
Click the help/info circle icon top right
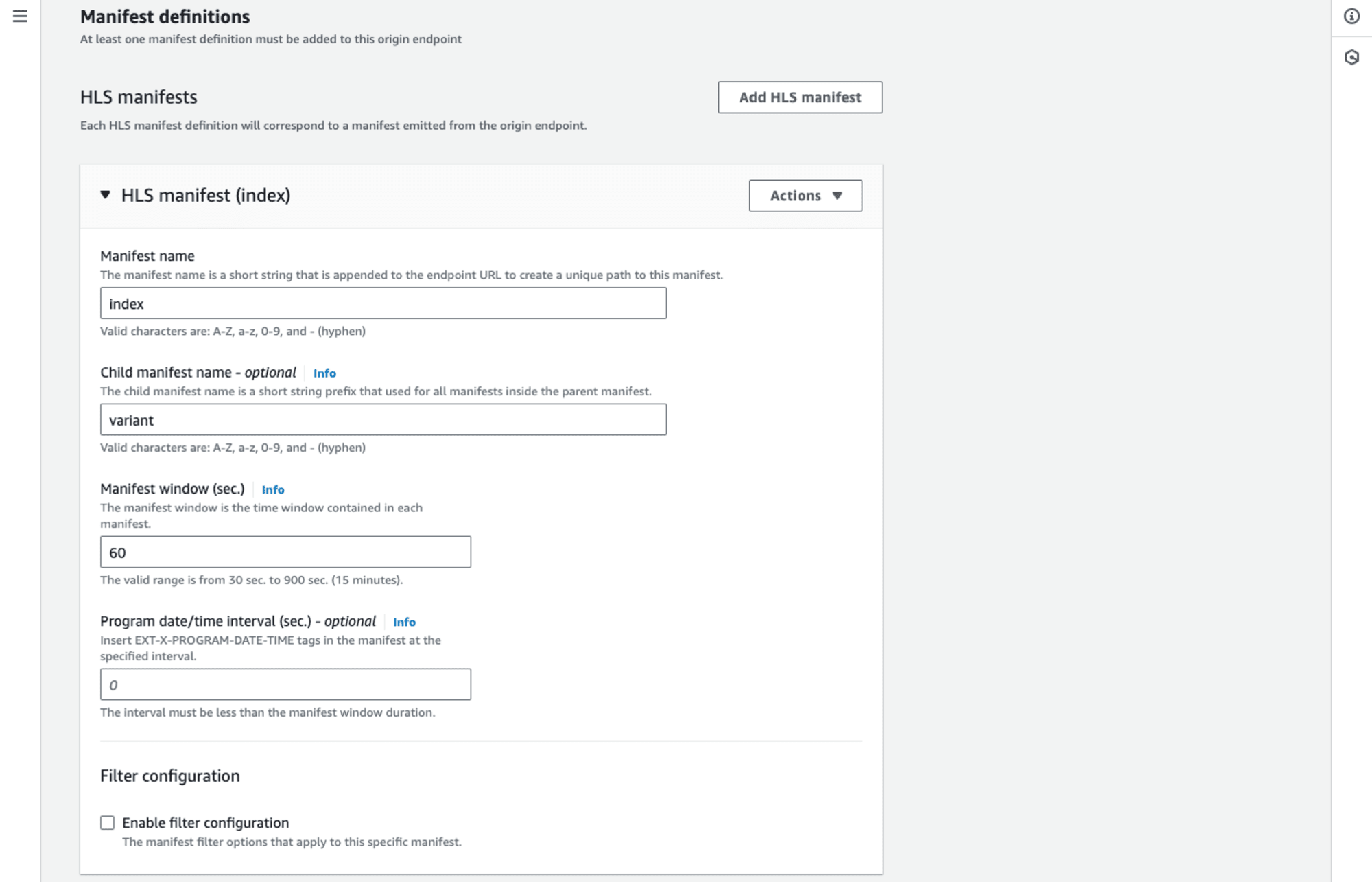coord(1352,16)
